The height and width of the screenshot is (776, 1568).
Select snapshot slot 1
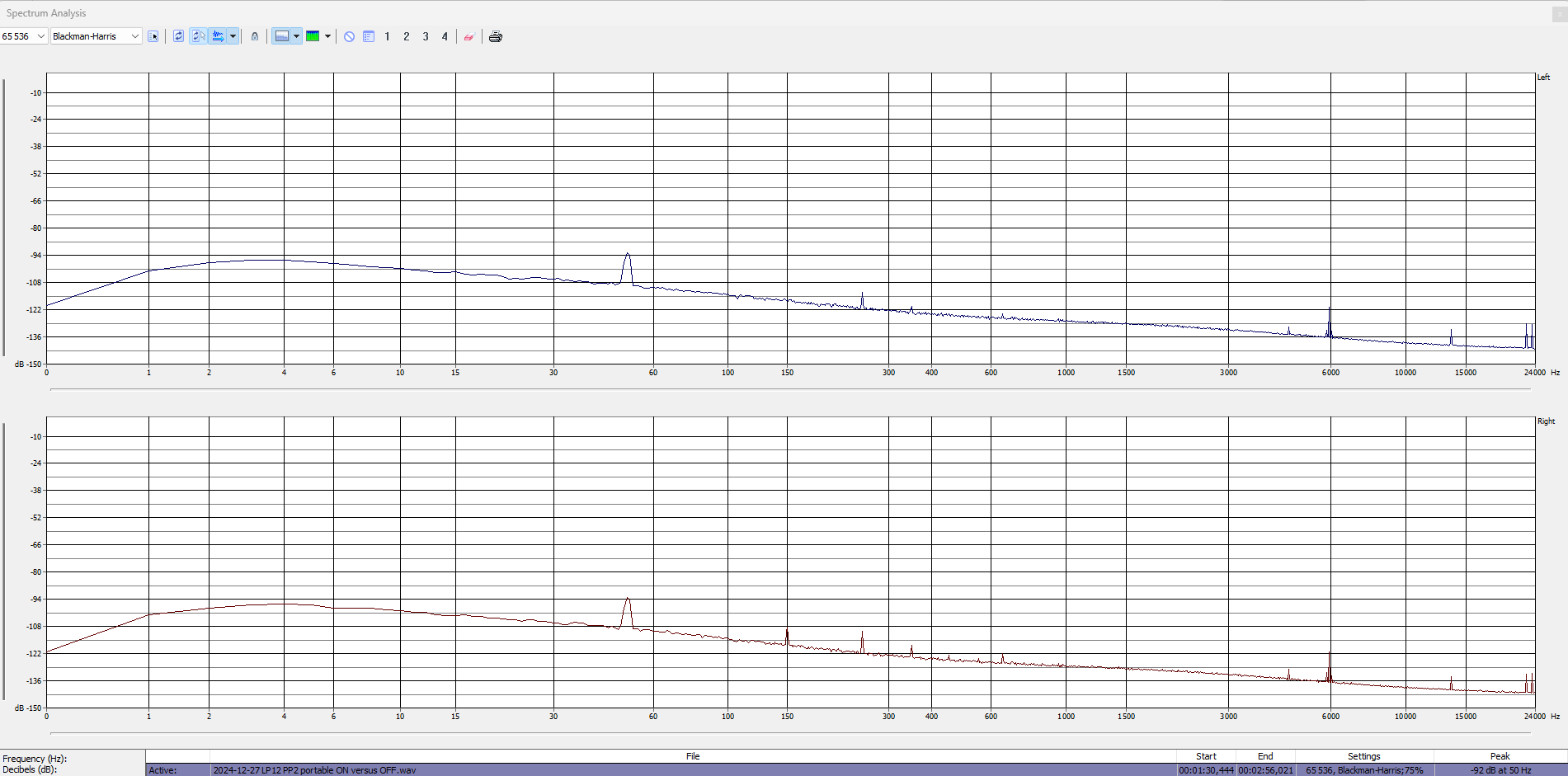[x=387, y=36]
